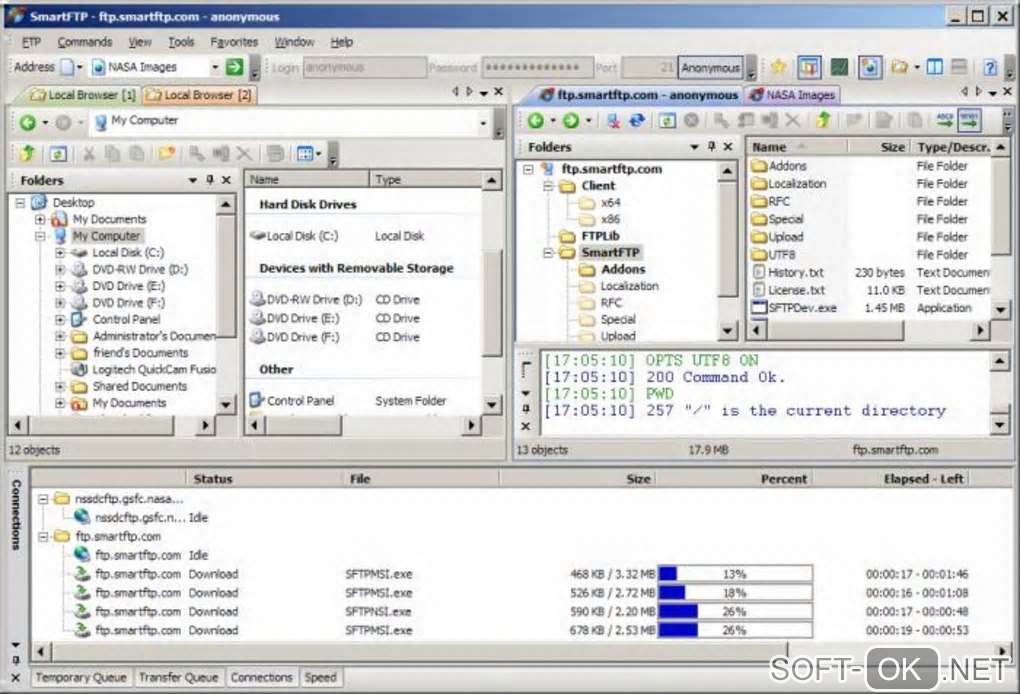The height and width of the screenshot is (694, 1020).
Task: Open the My Computer path dropdown
Action: click(x=483, y=123)
